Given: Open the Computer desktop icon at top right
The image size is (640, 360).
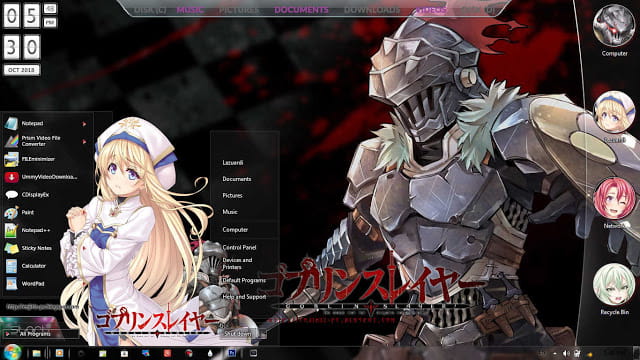Looking at the screenshot, I should (x=614, y=31).
